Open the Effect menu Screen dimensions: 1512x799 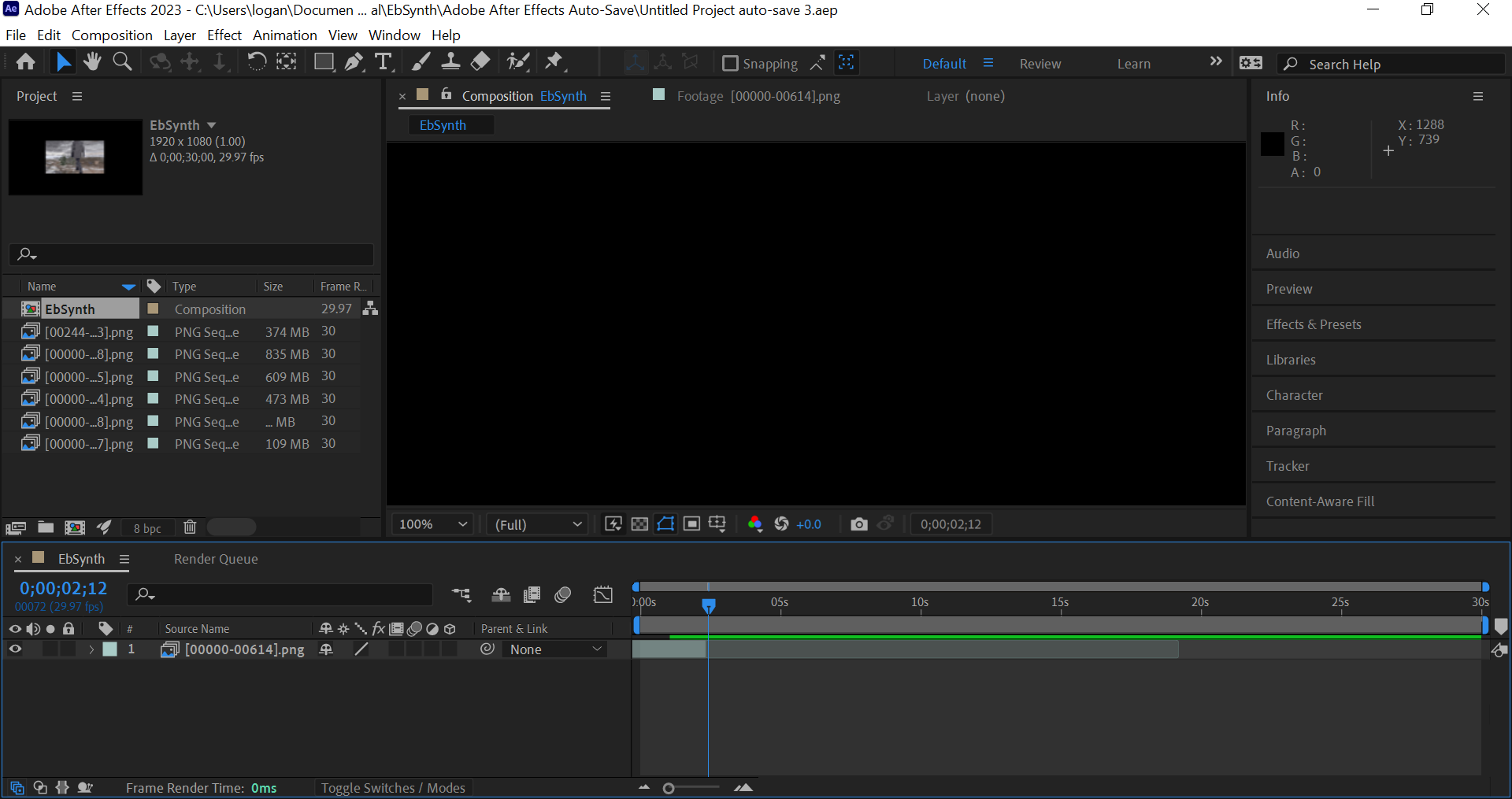pos(224,35)
